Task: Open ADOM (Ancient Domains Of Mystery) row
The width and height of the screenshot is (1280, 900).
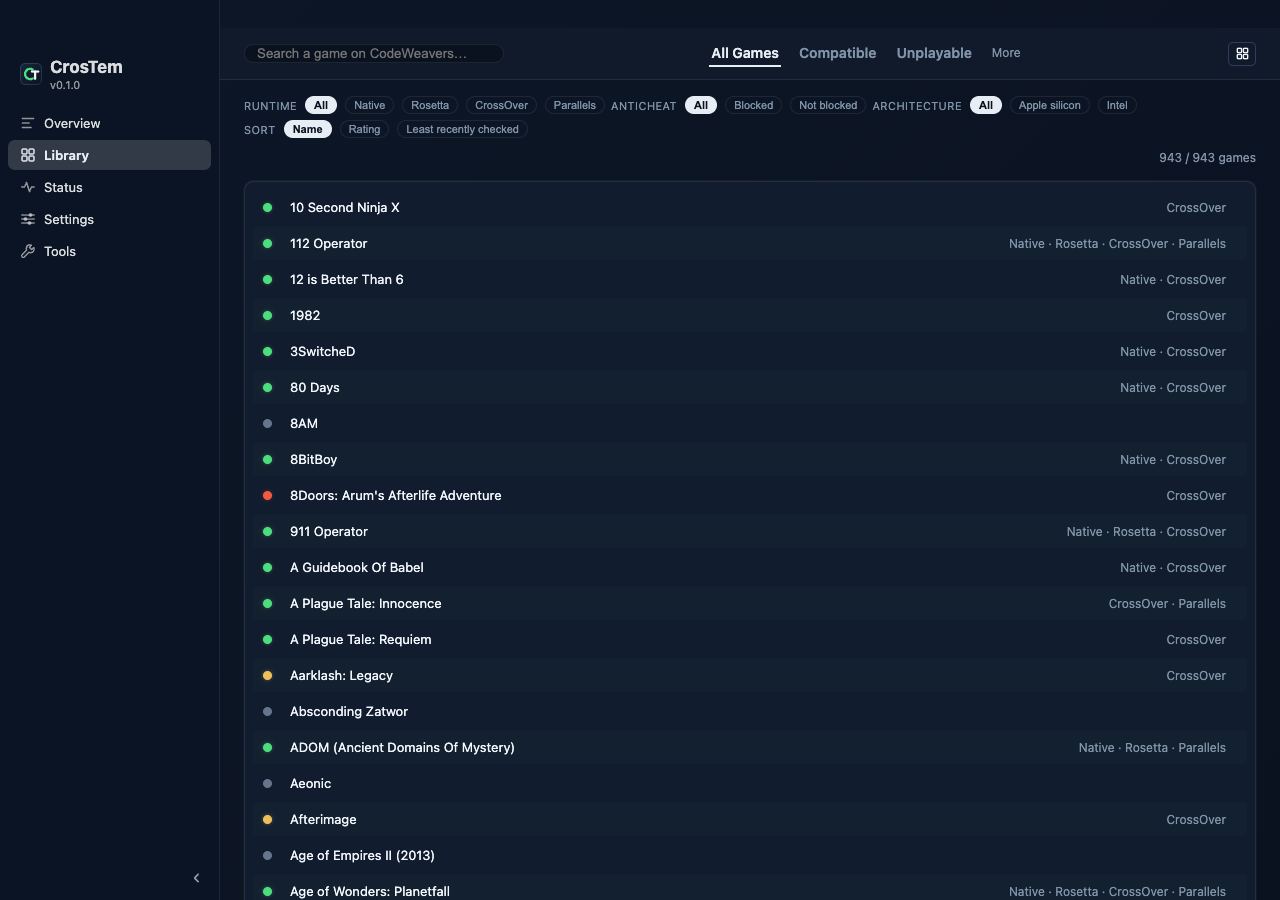Action: 749,748
